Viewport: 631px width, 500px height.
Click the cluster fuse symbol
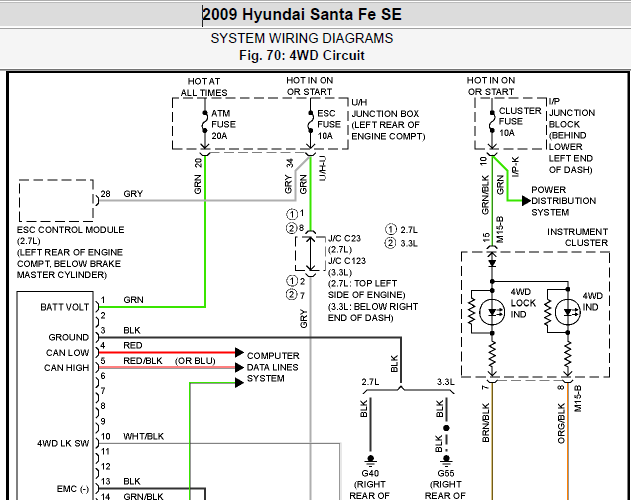pyautogui.click(x=492, y=122)
